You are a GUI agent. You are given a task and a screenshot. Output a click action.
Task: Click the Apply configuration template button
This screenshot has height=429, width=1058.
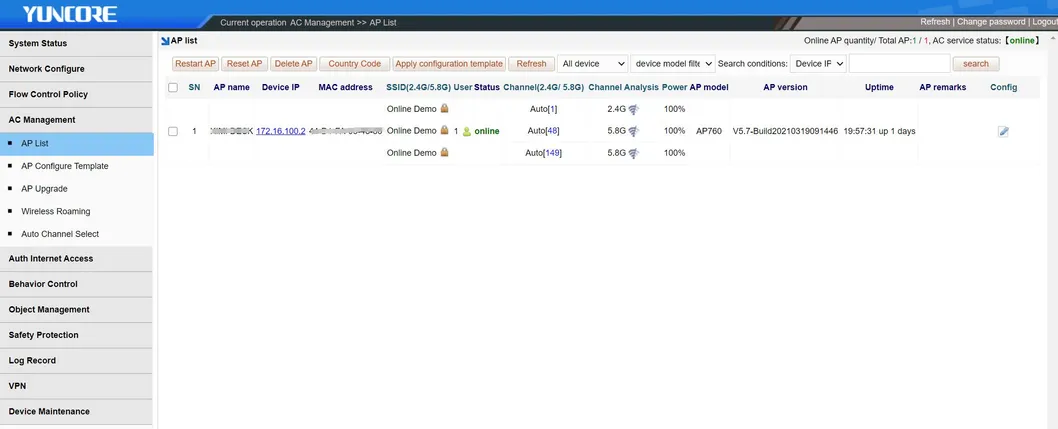[448, 64]
